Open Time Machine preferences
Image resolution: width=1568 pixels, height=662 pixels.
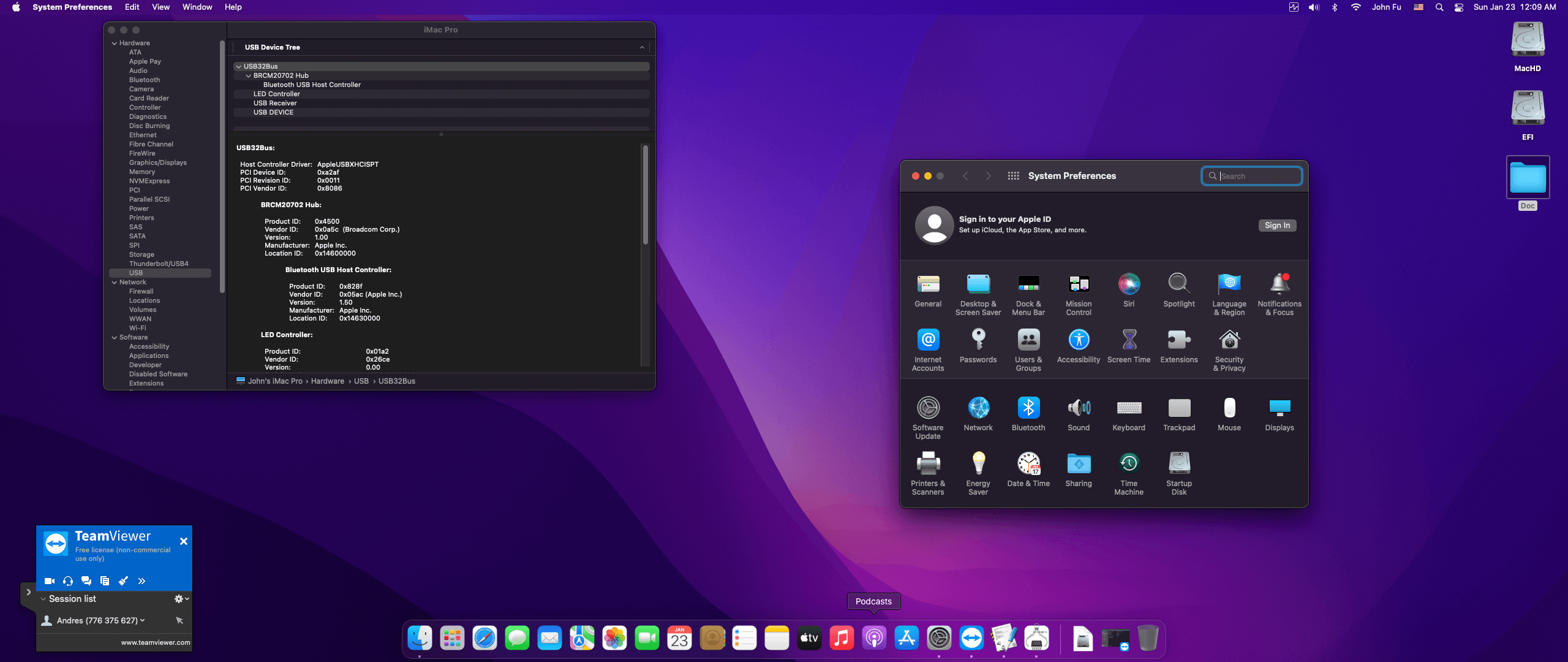[x=1129, y=474]
